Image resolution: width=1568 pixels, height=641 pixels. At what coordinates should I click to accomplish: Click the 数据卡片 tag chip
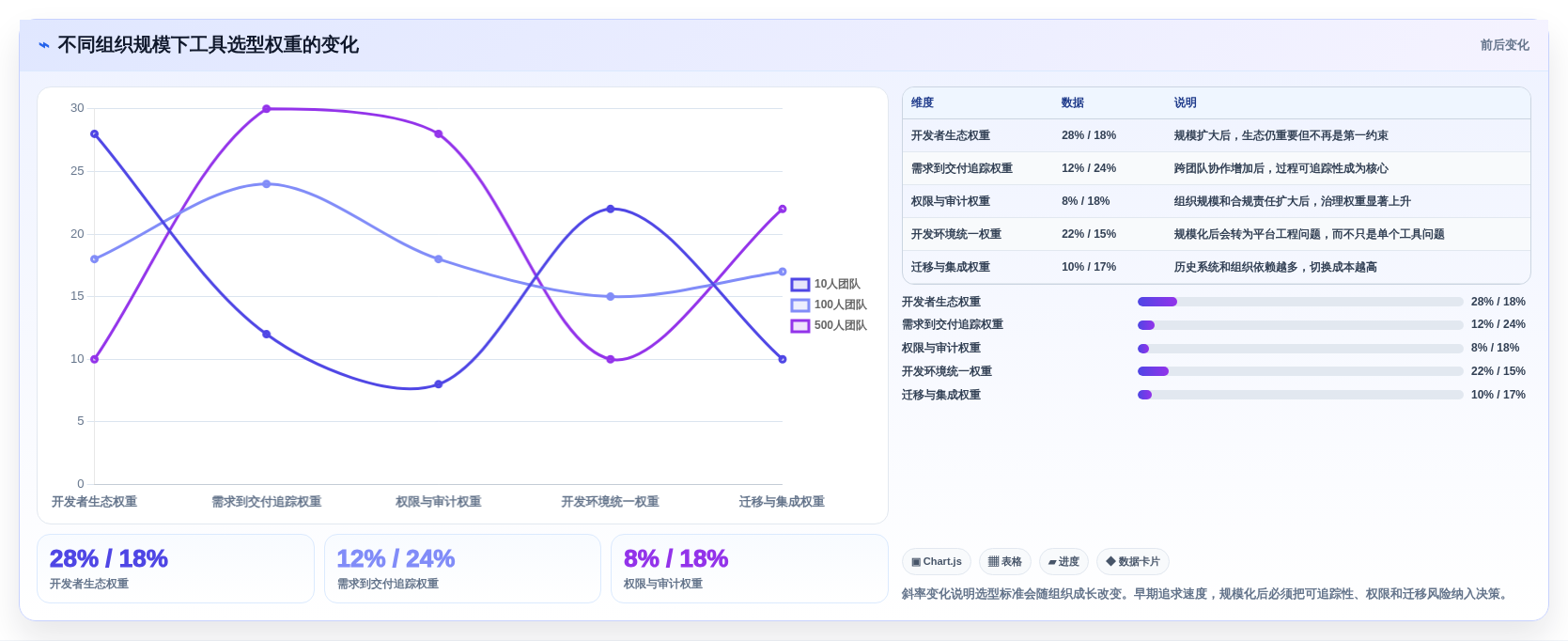(1133, 562)
